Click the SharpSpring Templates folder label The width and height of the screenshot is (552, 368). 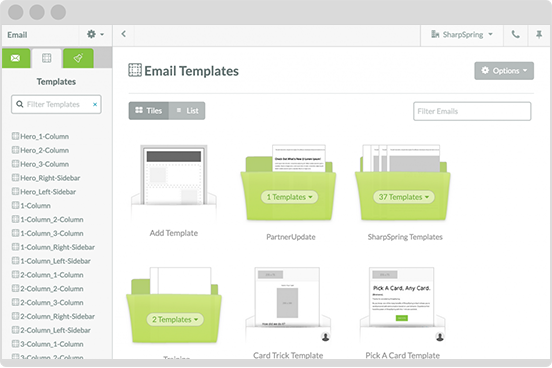(x=405, y=237)
